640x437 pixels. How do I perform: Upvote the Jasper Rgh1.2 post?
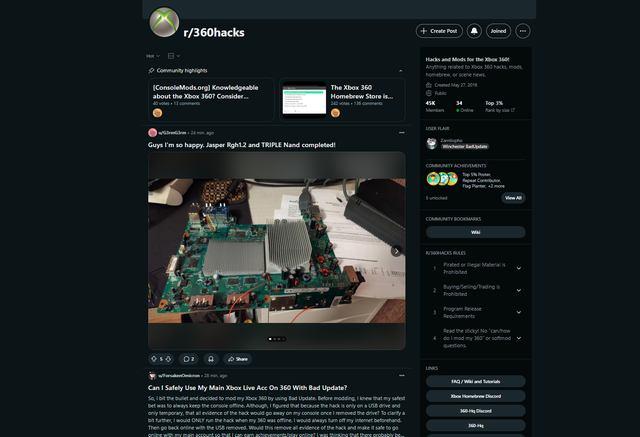point(154,359)
